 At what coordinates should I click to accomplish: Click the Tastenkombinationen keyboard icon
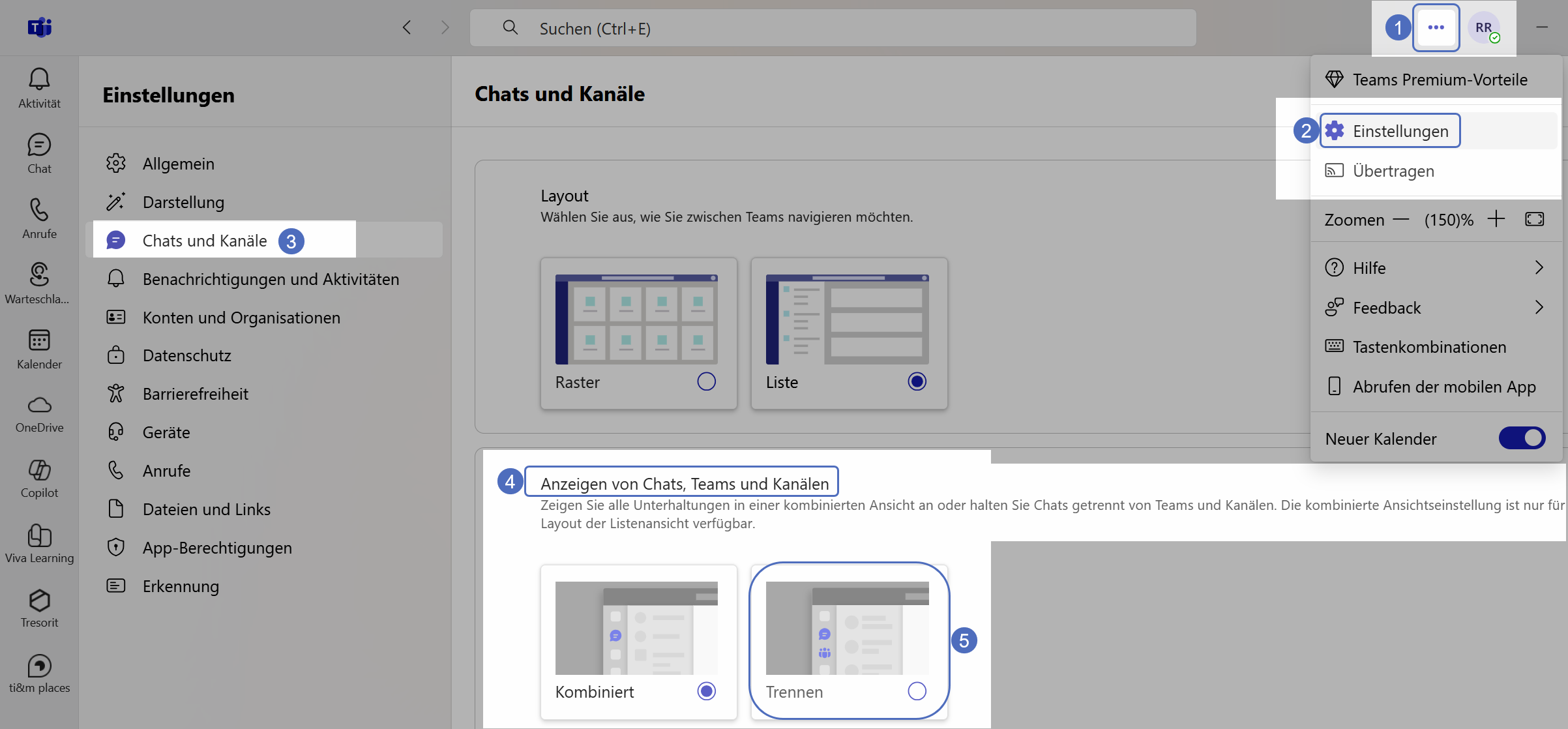[x=1334, y=346]
